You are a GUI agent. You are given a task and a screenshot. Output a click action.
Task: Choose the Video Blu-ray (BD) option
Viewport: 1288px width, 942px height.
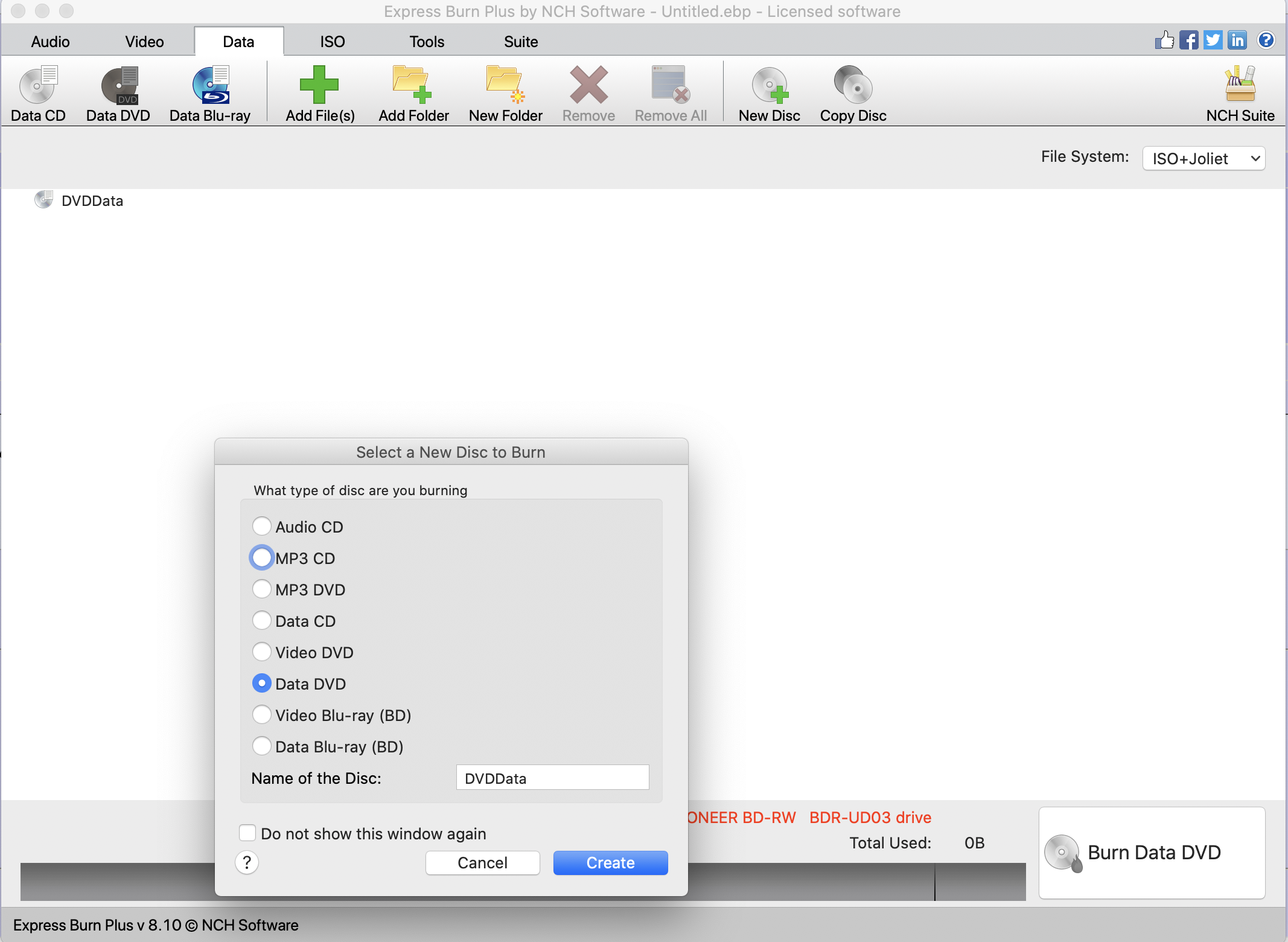[x=261, y=714]
